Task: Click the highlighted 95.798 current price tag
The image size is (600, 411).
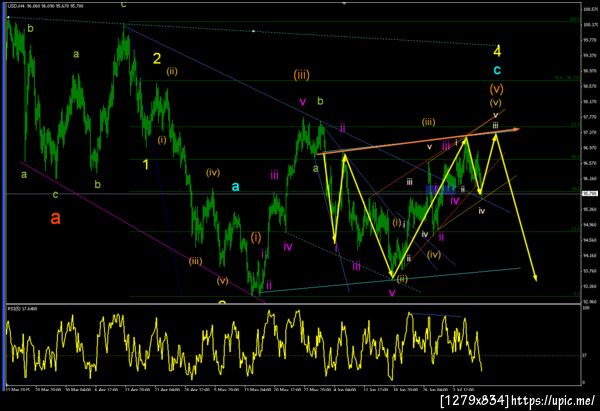Action: click(x=588, y=194)
